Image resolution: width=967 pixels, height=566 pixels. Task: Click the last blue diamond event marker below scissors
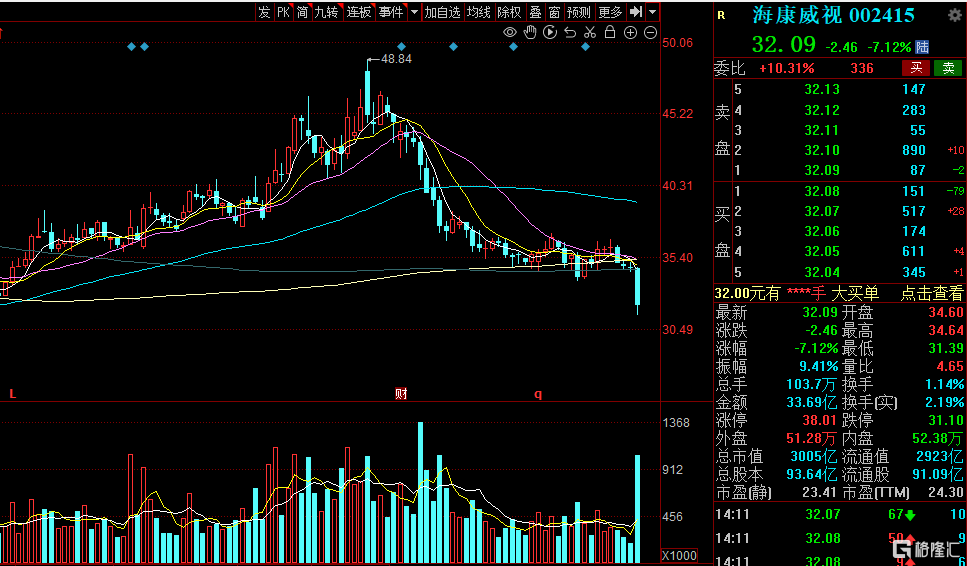[x=585, y=46]
